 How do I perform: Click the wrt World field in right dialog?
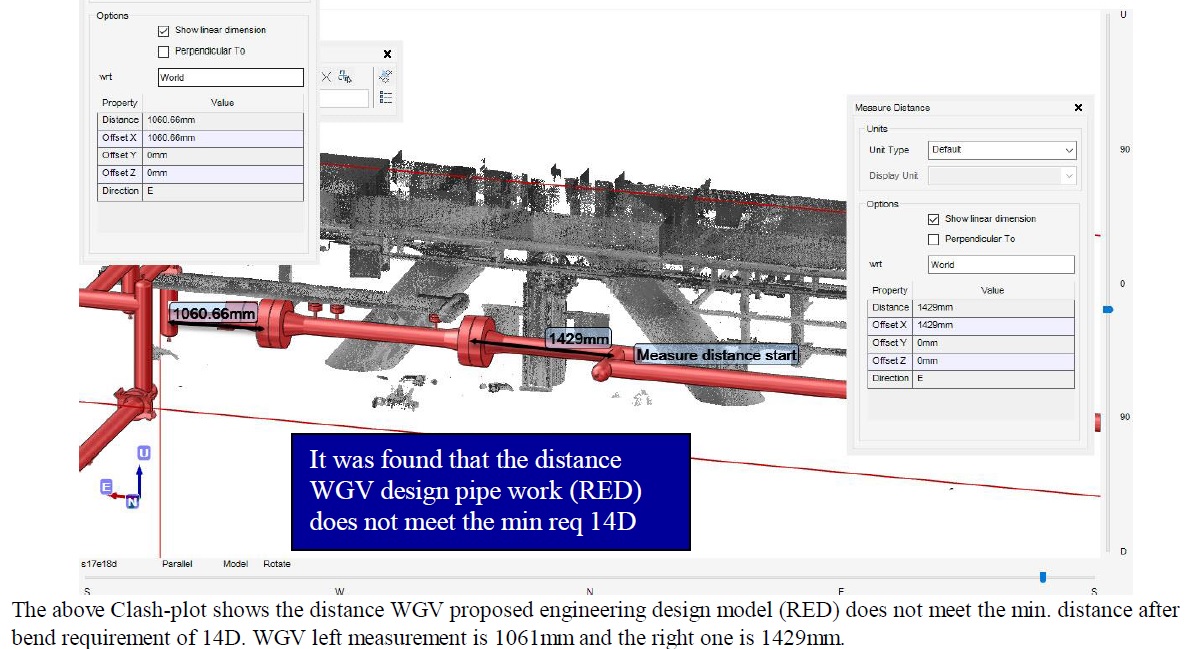coord(1001,265)
